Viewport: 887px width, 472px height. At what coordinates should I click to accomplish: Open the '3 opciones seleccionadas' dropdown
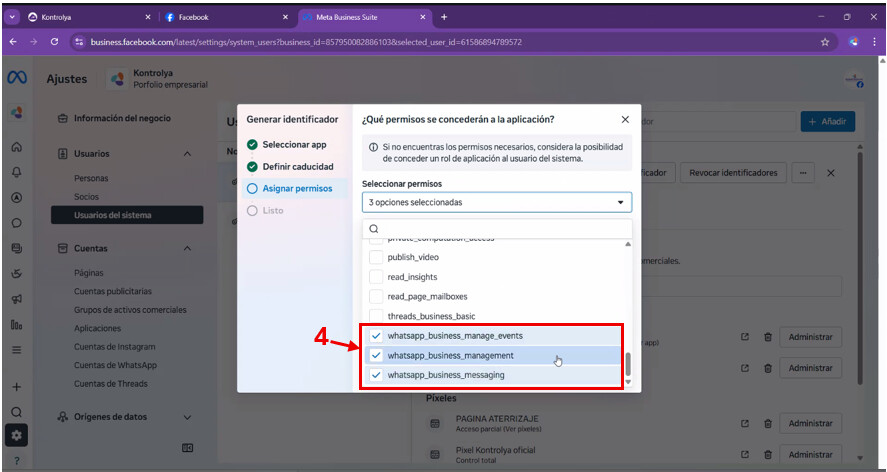coord(496,202)
